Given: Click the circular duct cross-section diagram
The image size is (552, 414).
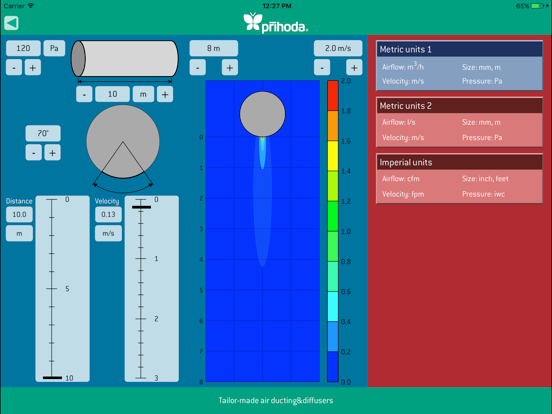Looking at the screenshot, I should 123,142.
